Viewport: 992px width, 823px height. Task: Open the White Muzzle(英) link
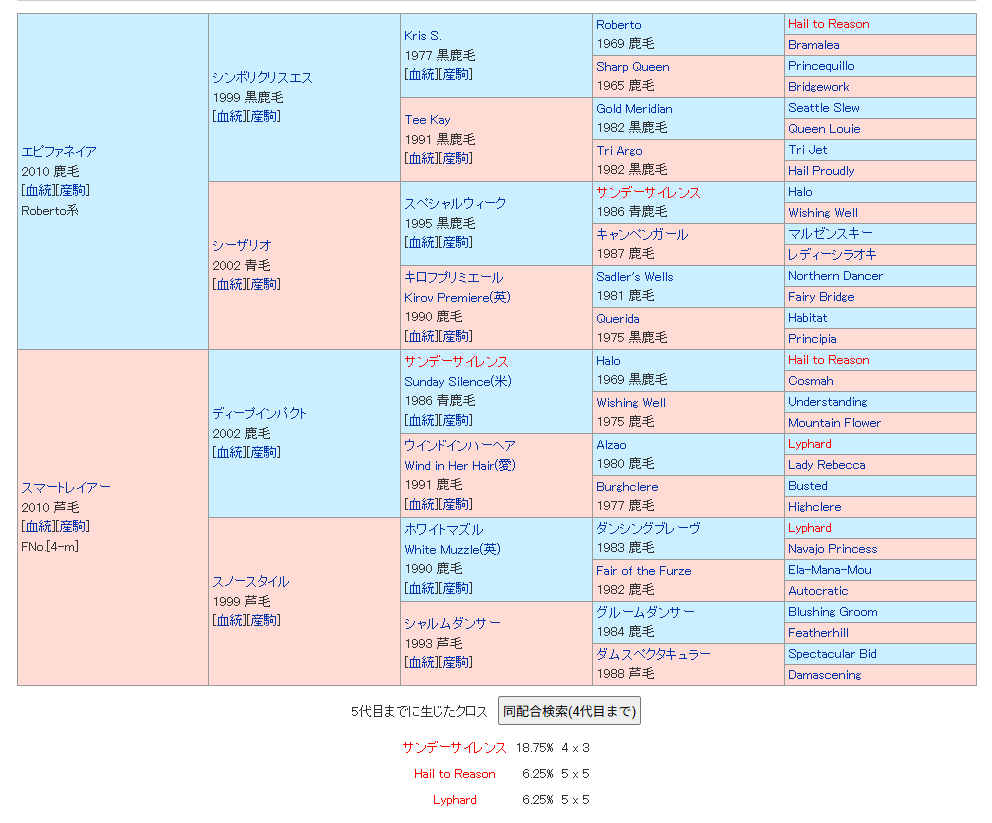click(x=452, y=550)
